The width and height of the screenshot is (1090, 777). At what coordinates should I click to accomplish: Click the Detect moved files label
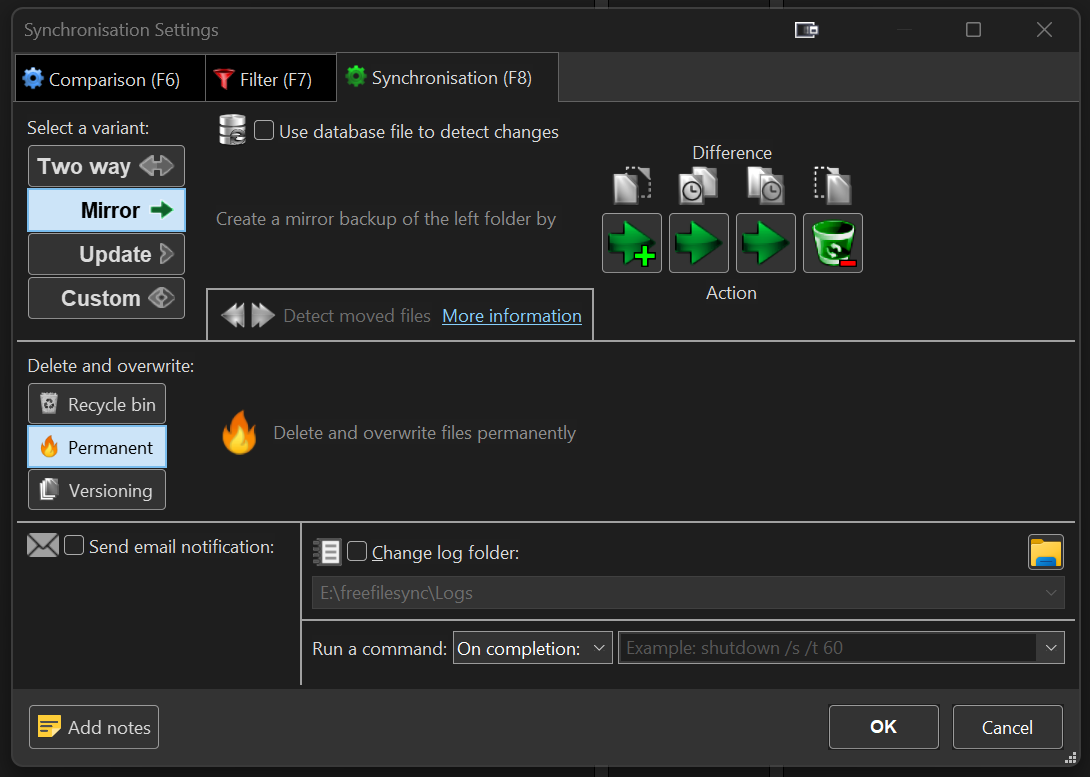coord(357,316)
